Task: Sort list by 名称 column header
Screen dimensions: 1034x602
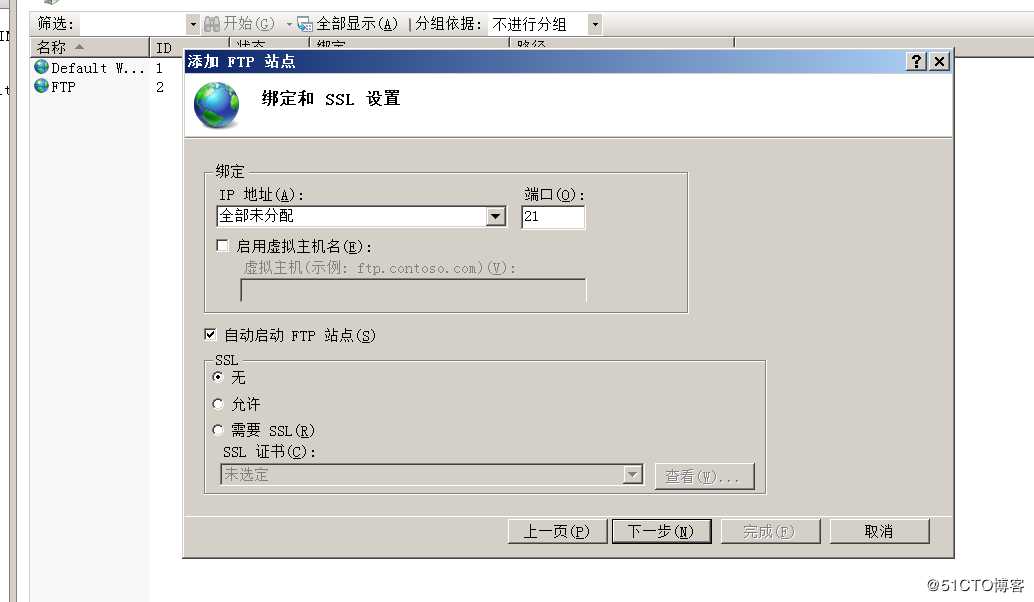Action: point(90,47)
